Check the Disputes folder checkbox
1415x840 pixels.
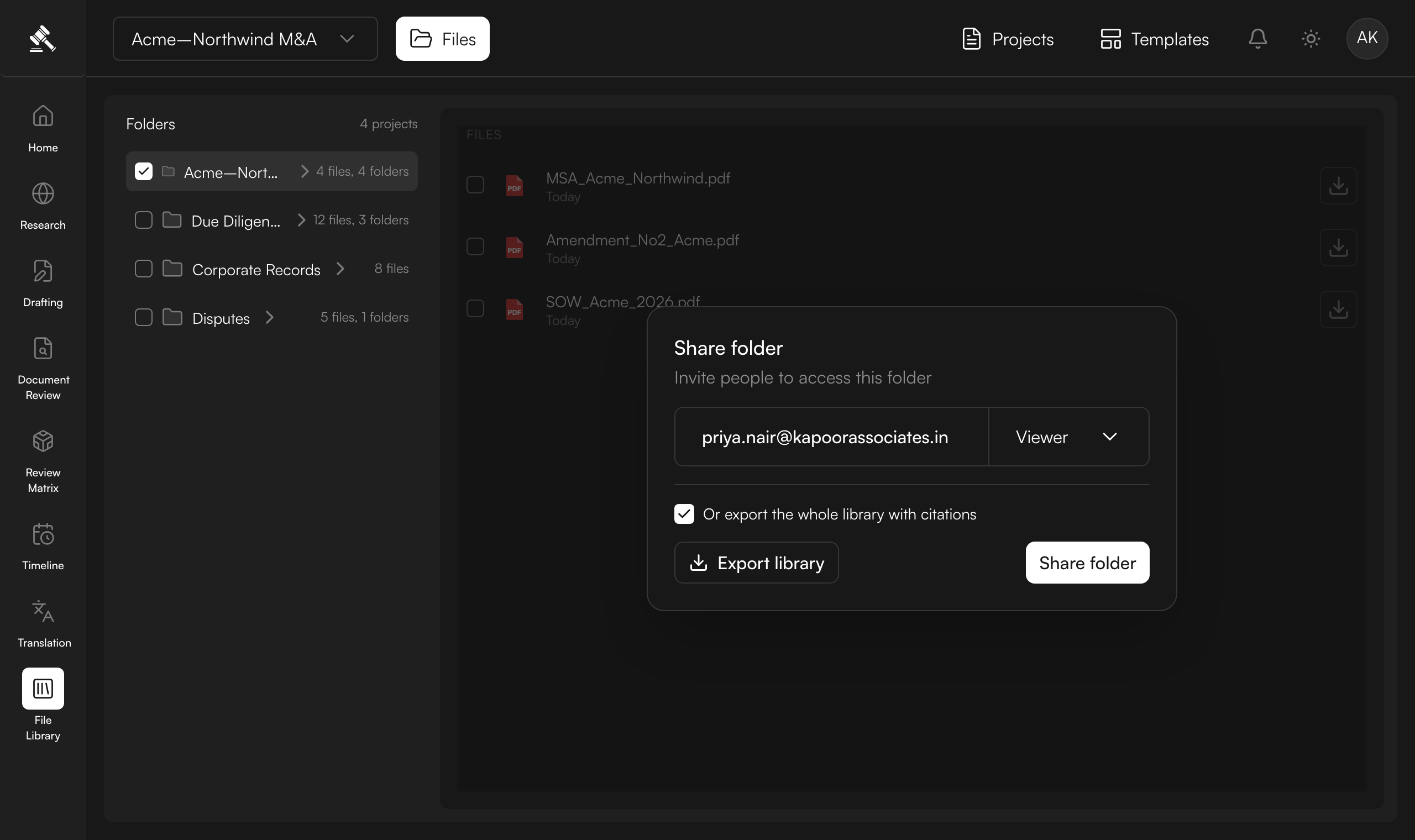(x=144, y=317)
